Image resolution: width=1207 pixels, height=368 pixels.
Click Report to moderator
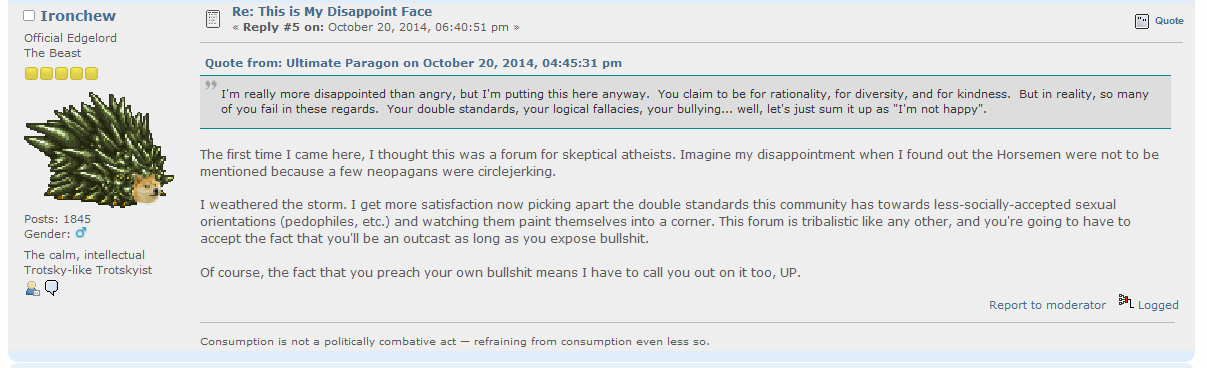click(x=1047, y=305)
